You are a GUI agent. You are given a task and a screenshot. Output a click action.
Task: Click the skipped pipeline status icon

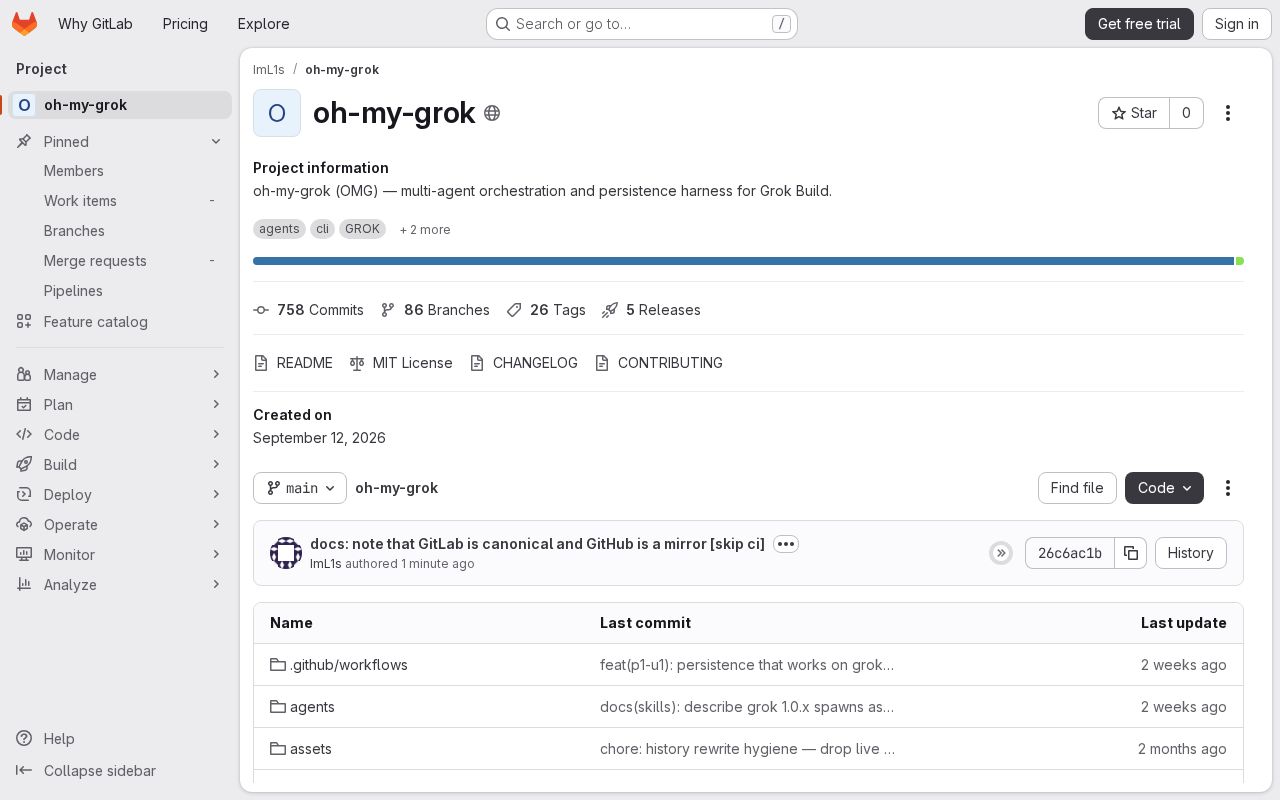1001,553
